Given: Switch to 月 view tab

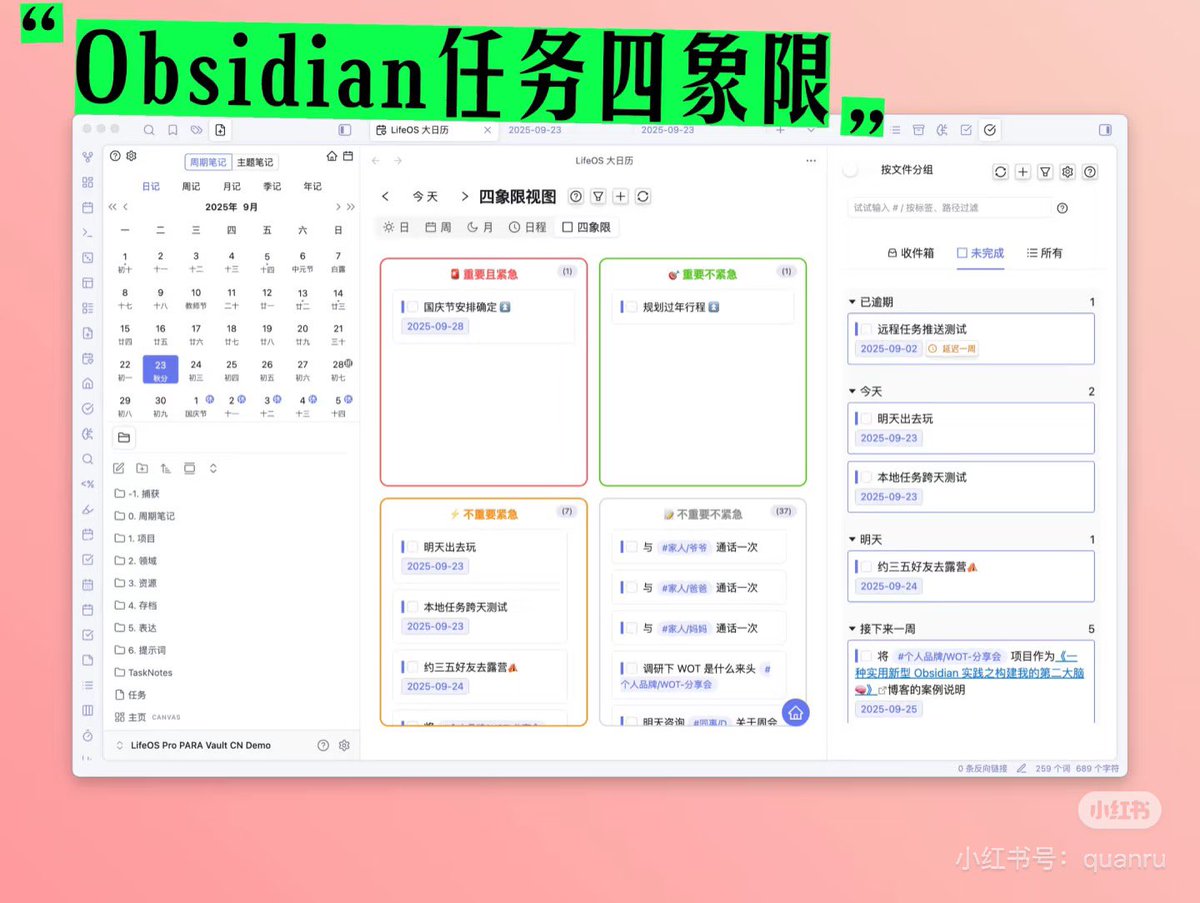Looking at the screenshot, I should (x=480, y=227).
